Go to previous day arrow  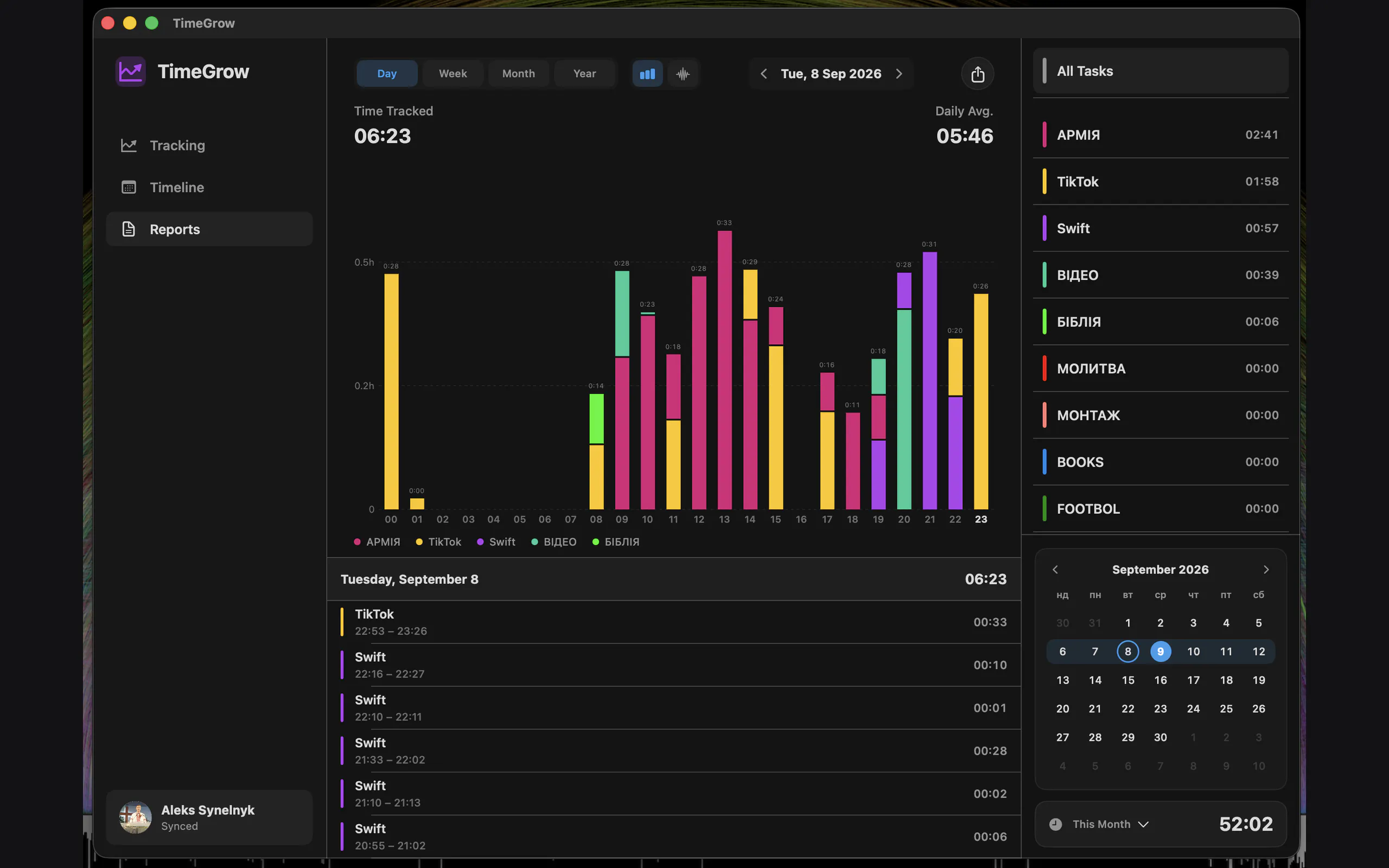[763, 73]
